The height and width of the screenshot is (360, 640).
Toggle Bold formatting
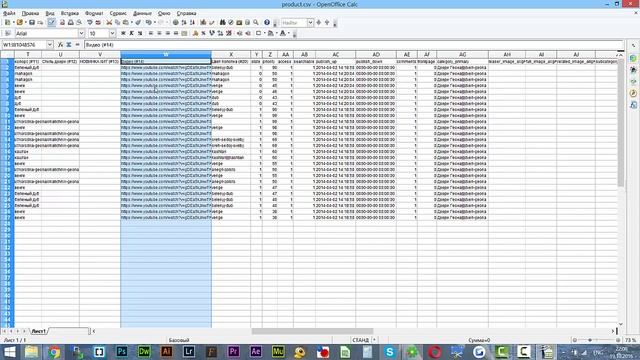(x=123, y=33)
